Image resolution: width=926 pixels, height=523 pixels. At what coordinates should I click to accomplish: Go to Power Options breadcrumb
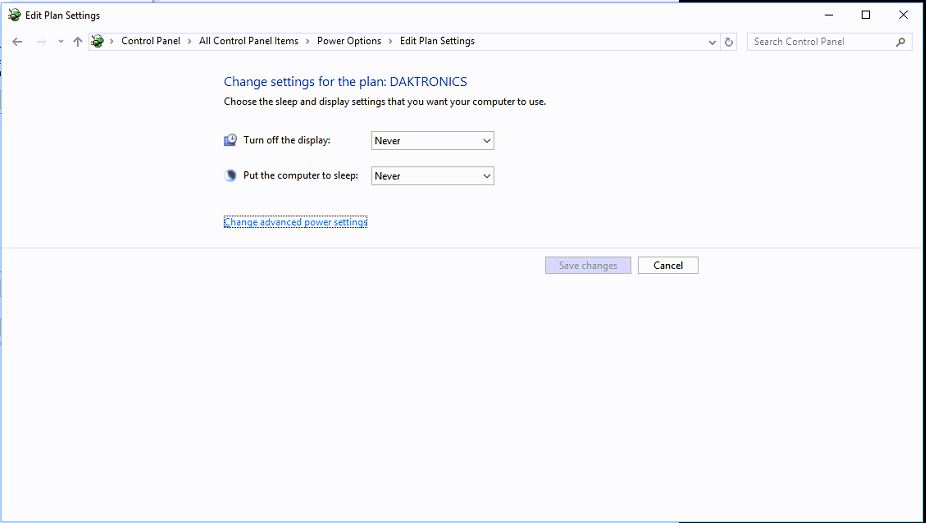click(349, 41)
